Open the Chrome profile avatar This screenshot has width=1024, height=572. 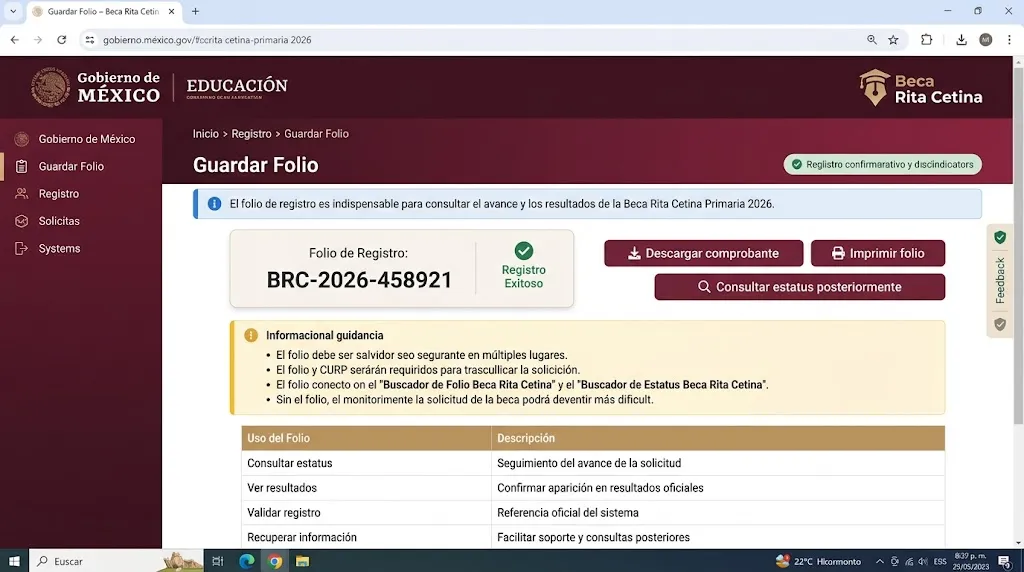(986, 40)
